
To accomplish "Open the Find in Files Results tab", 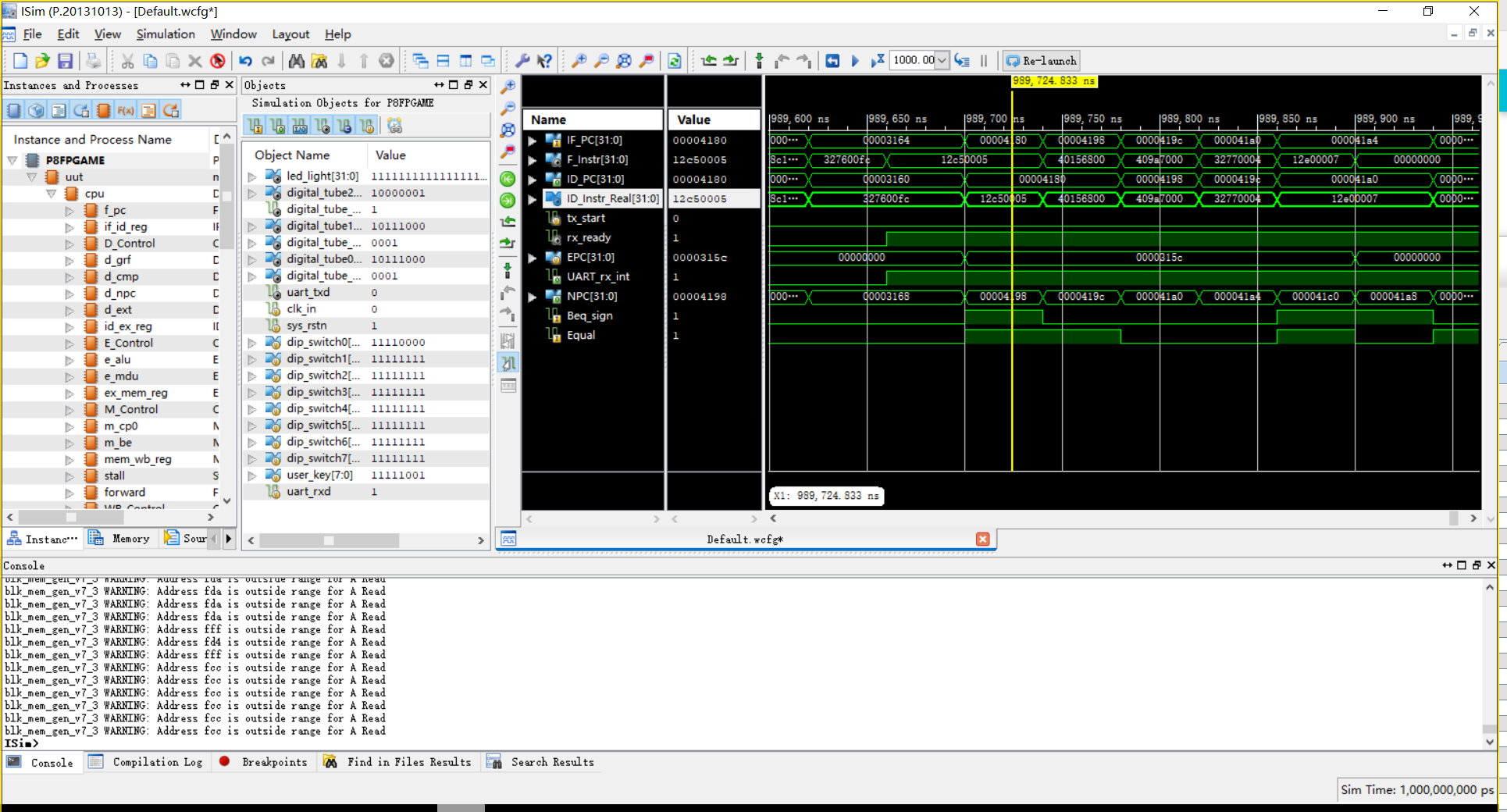I will pyautogui.click(x=398, y=762).
